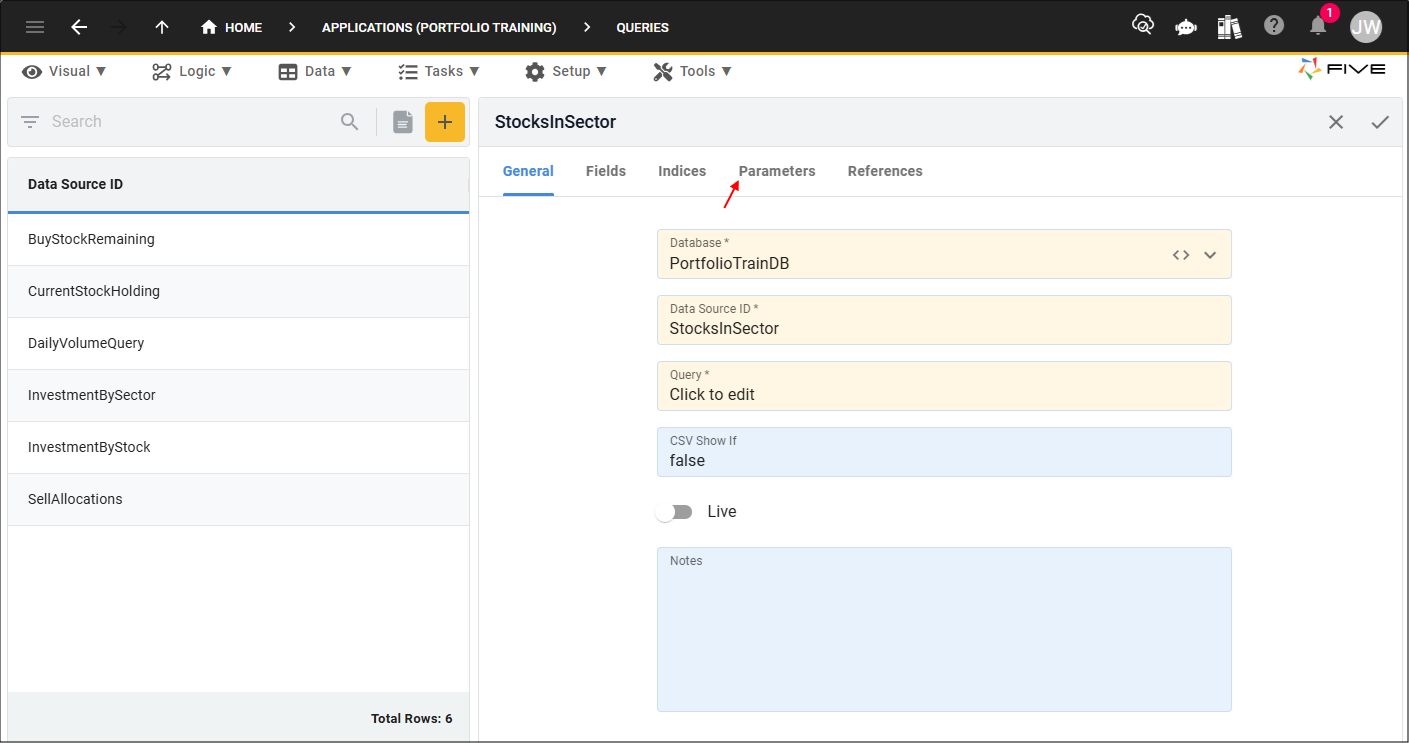Select the BuyStockRemaining row

(238, 239)
